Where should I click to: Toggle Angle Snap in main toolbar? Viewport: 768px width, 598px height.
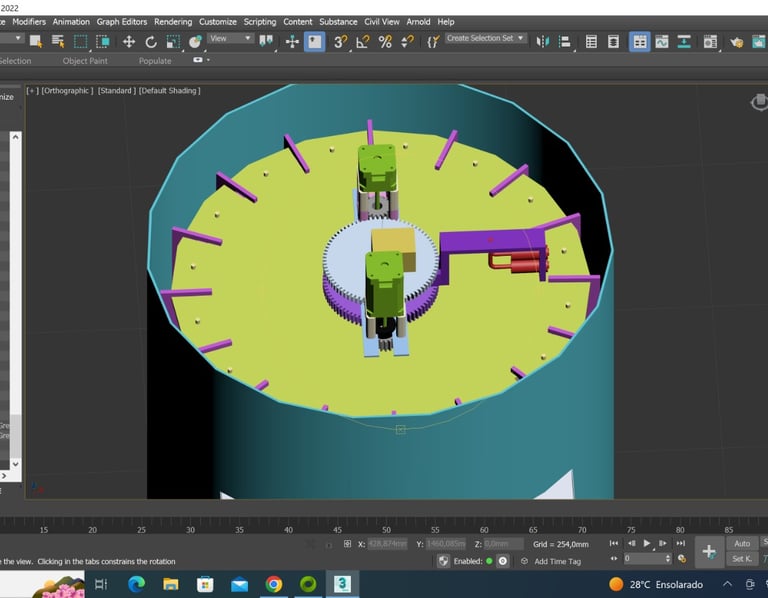point(362,41)
